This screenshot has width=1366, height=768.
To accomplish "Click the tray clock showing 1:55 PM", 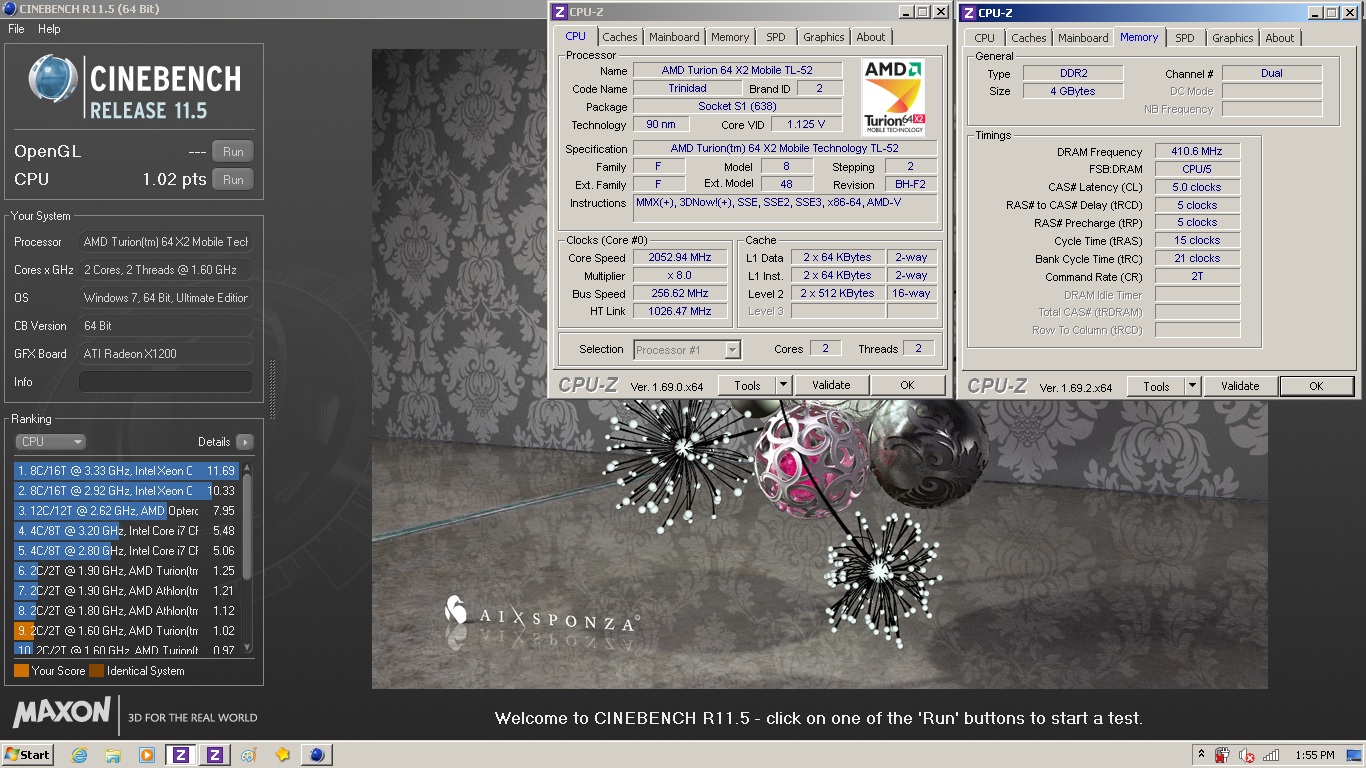I will [x=1314, y=755].
